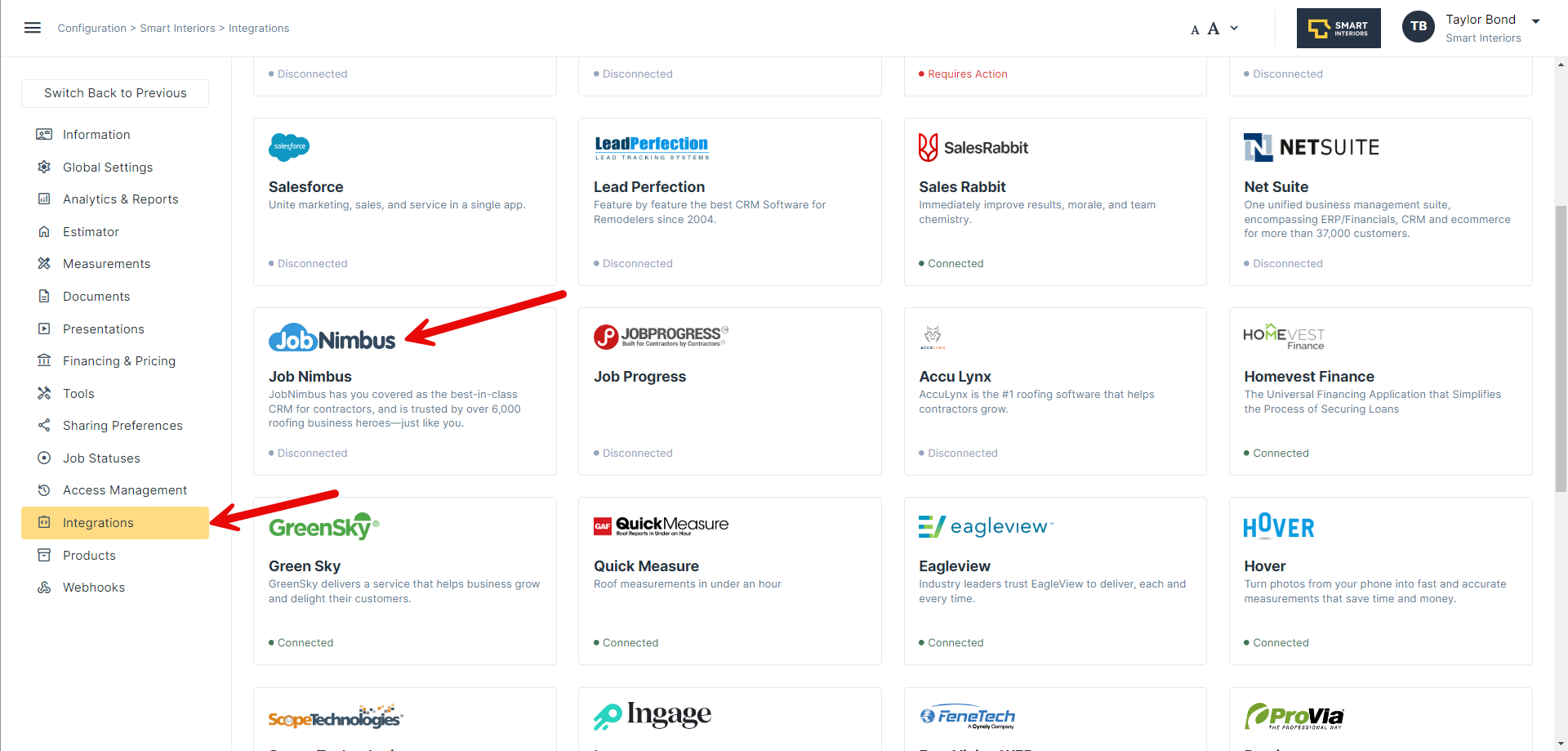
Task: Click the Information sidebar icon
Action: click(44, 134)
